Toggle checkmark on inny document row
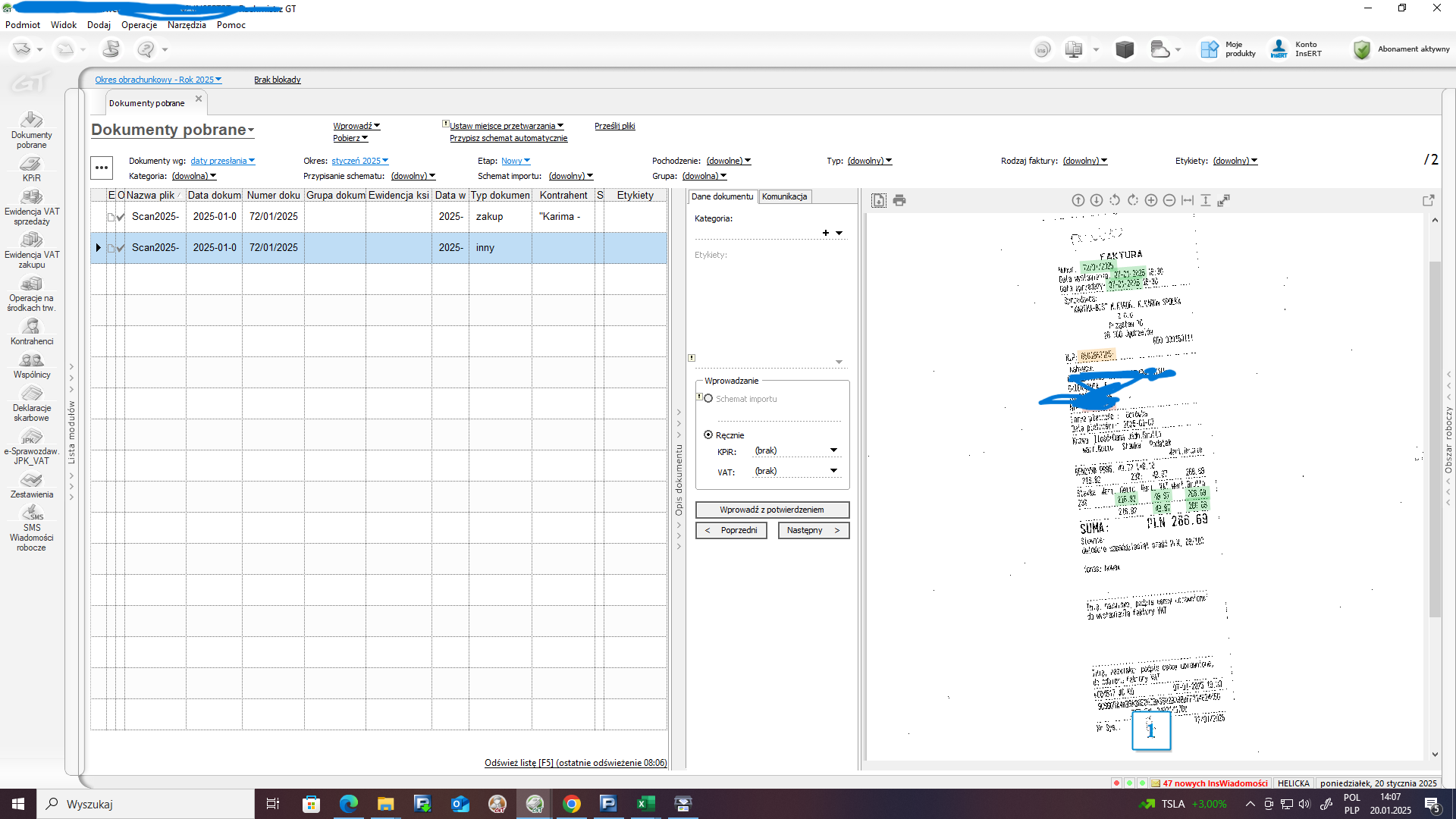The width and height of the screenshot is (1456, 819). (x=121, y=248)
